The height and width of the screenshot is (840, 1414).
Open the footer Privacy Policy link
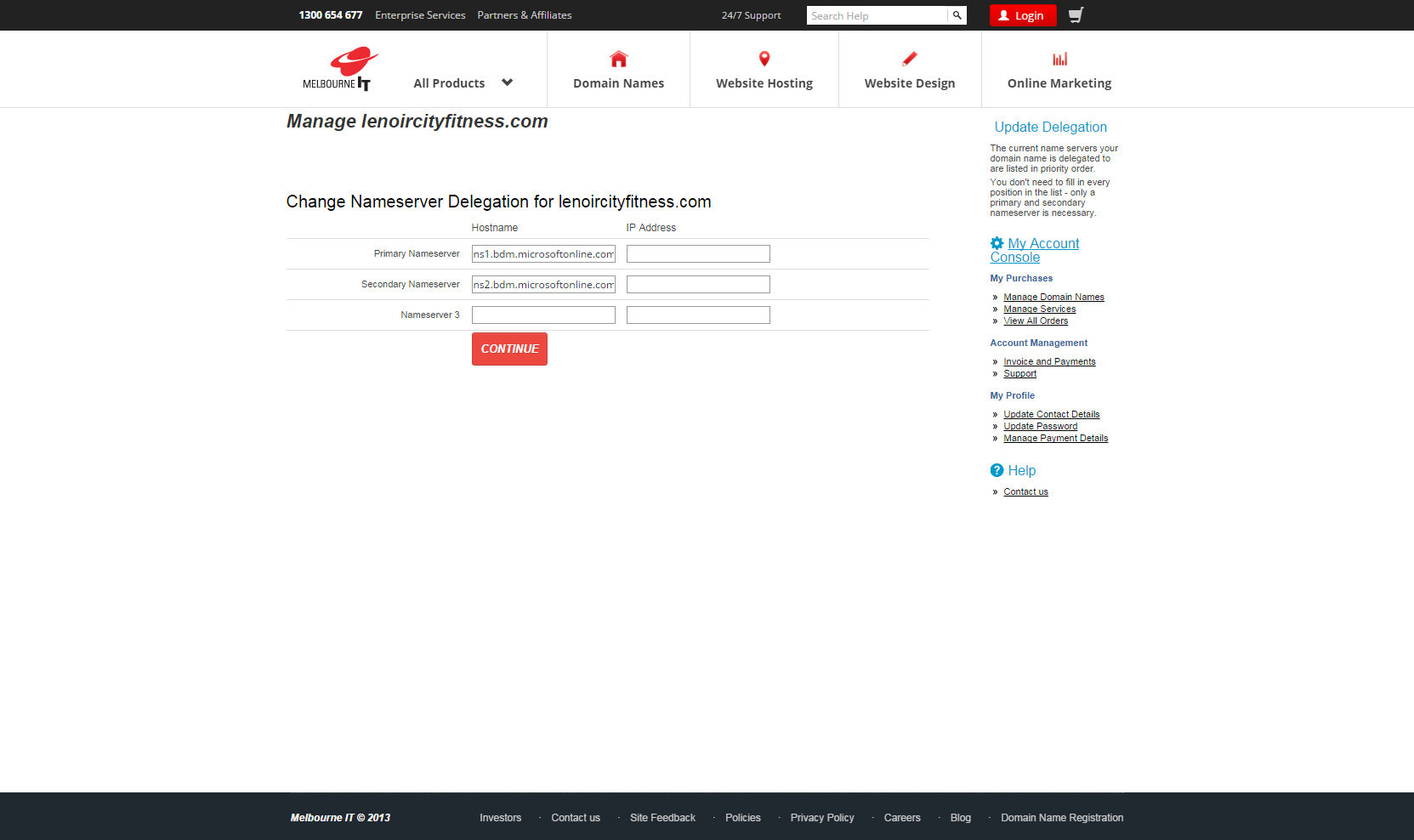click(822, 818)
